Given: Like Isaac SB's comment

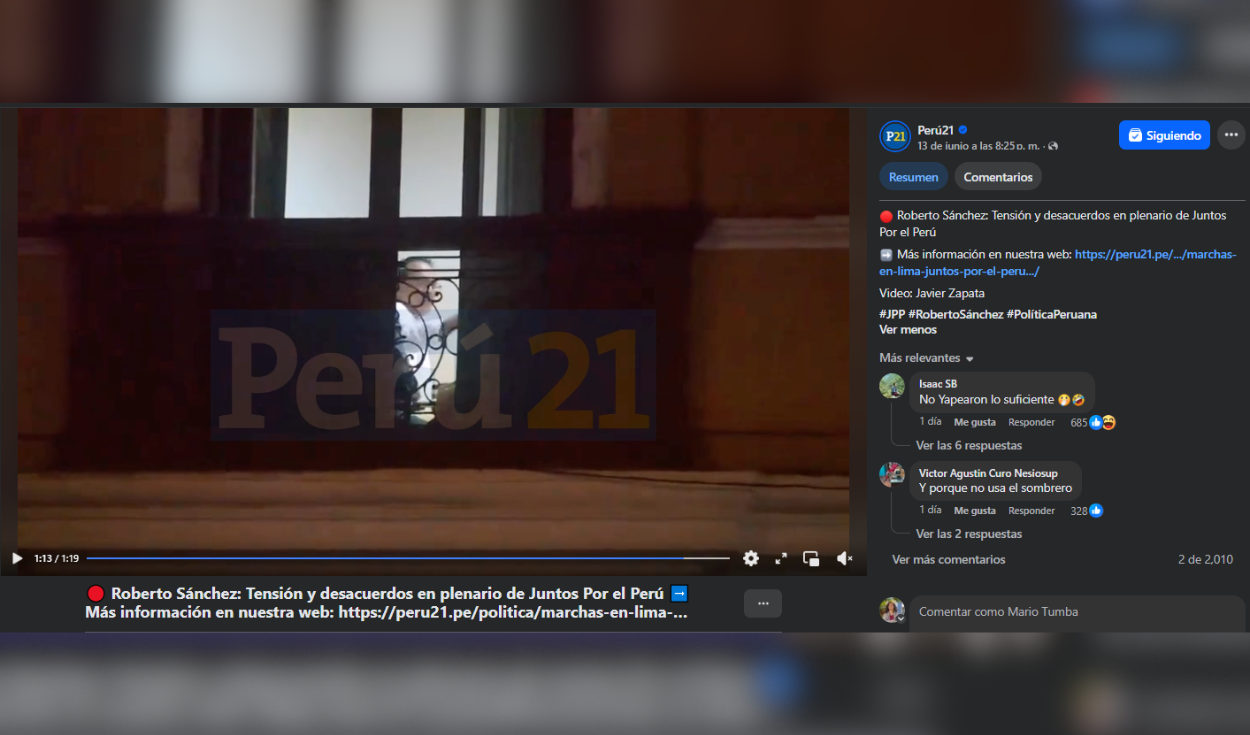Looking at the screenshot, I should [x=975, y=422].
